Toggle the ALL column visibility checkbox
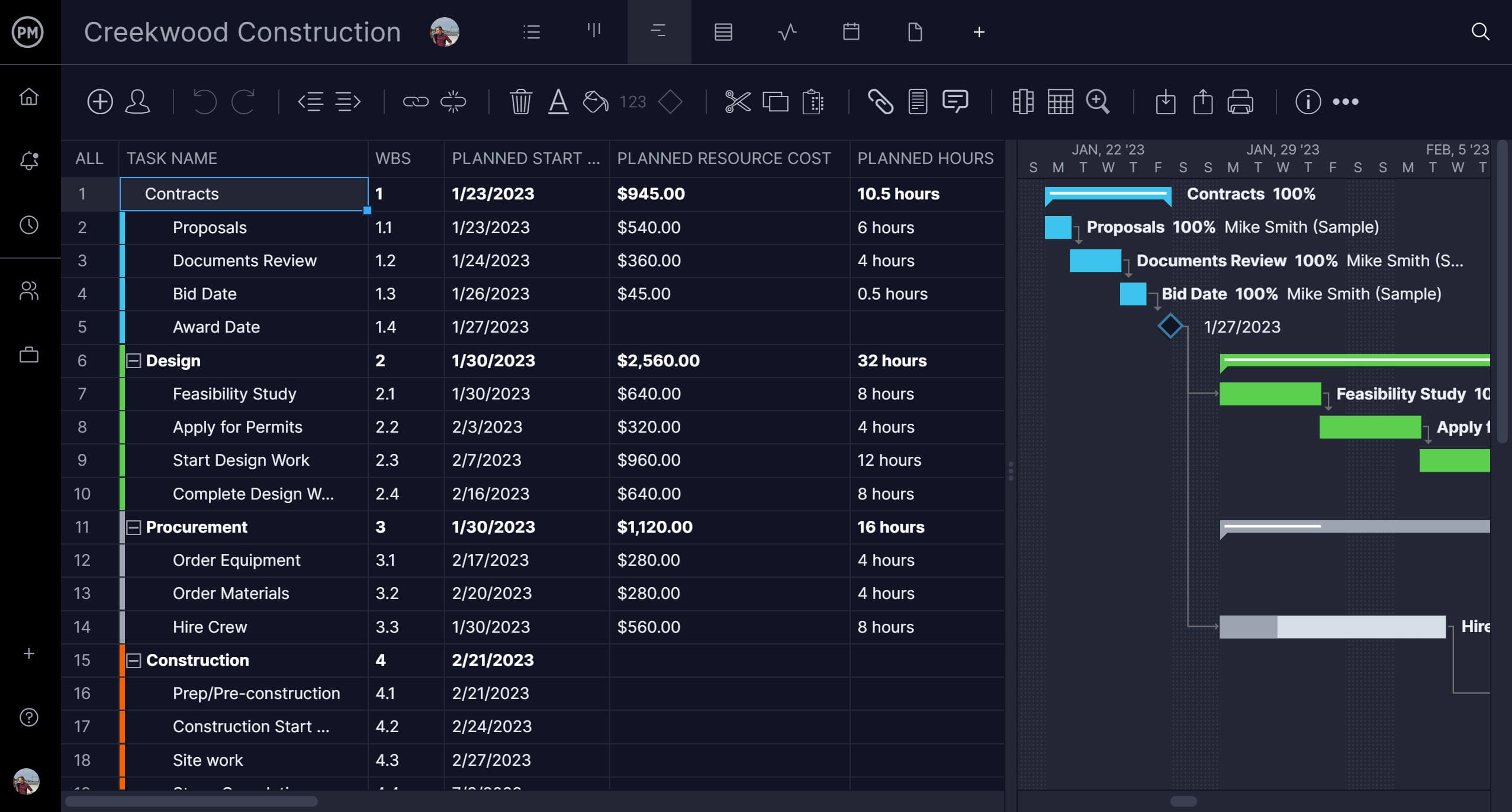1512x812 pixels. pyautogui.click(x=87, y=158)
